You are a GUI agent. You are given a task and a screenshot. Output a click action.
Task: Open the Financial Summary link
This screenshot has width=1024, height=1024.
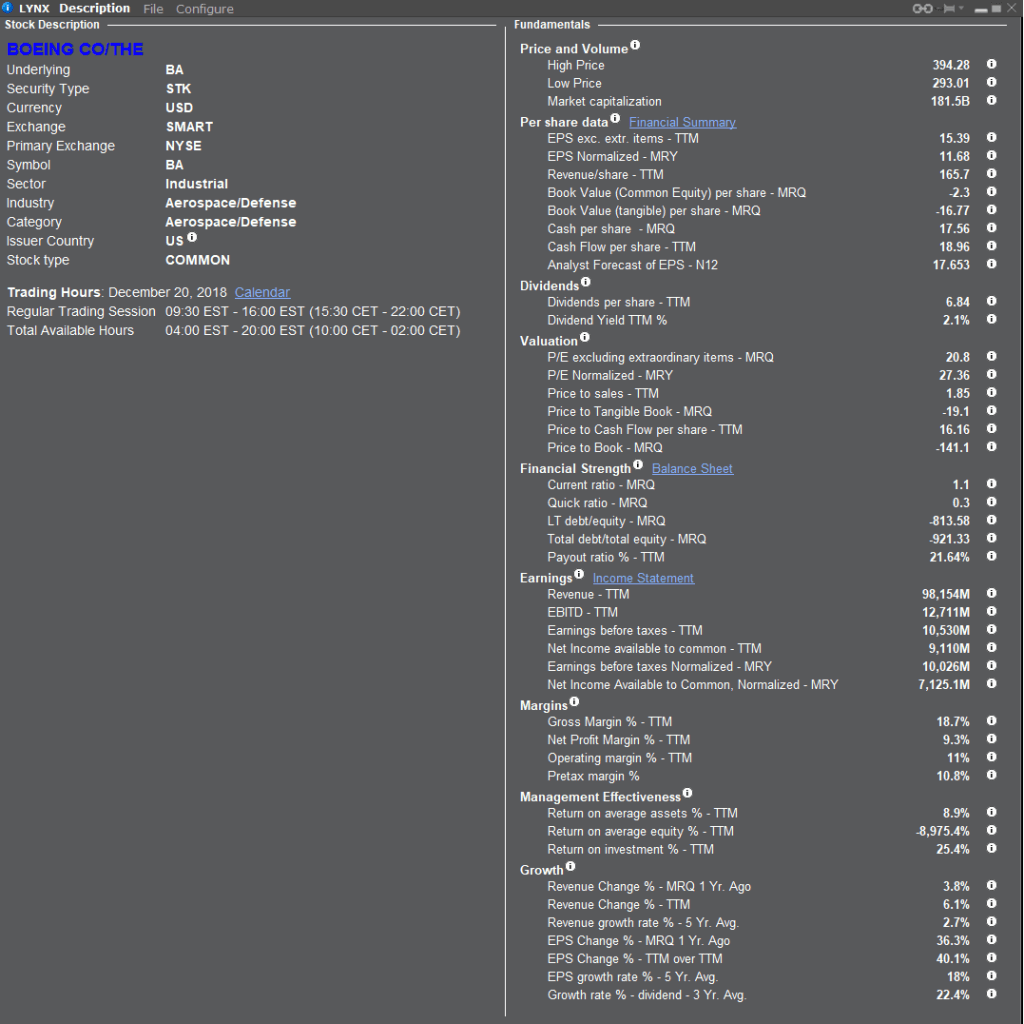pos(682,122)
